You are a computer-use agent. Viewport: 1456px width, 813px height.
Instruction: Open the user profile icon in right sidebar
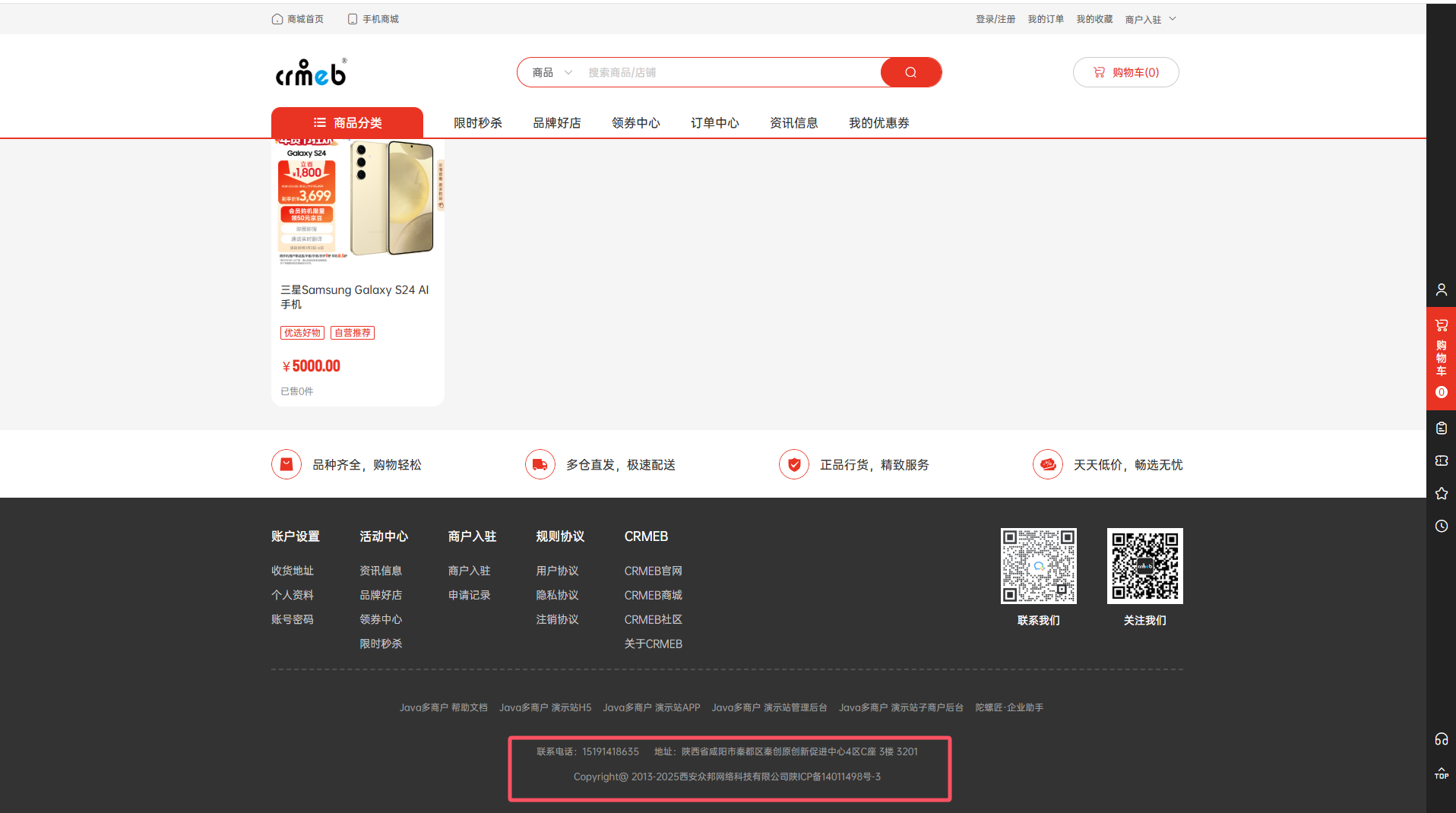click(1441, 289)
